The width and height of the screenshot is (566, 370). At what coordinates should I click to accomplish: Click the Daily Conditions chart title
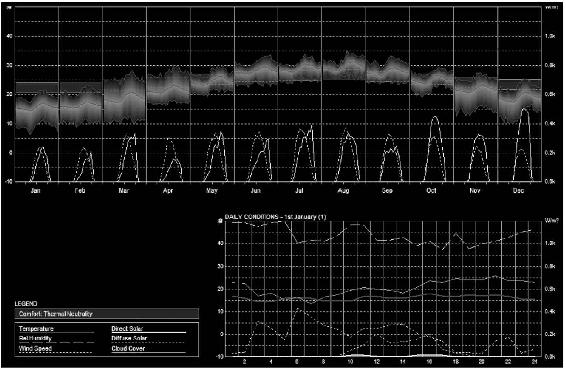tap(275, 217)
